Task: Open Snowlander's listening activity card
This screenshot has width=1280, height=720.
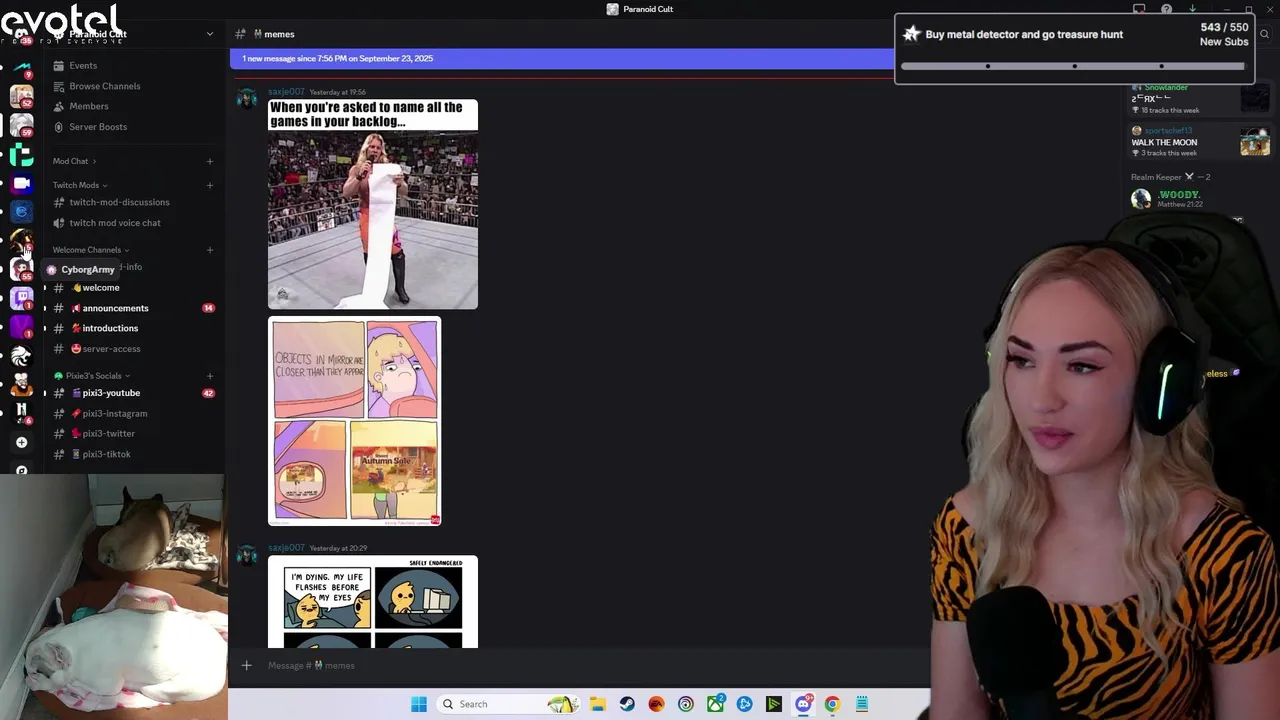Action: (1200, 98)
